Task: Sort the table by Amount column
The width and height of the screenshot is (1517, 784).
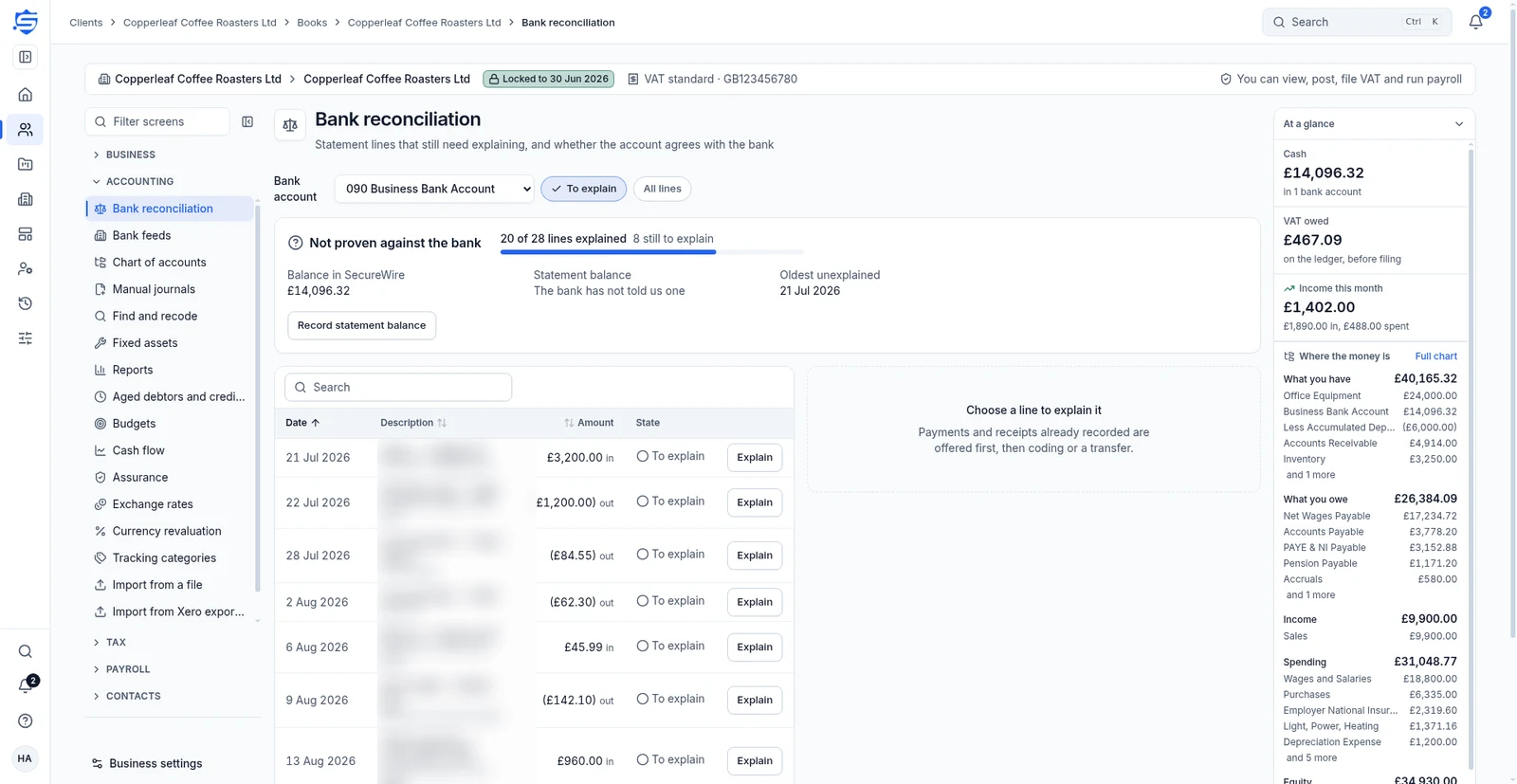Action: tap(589, 423)
